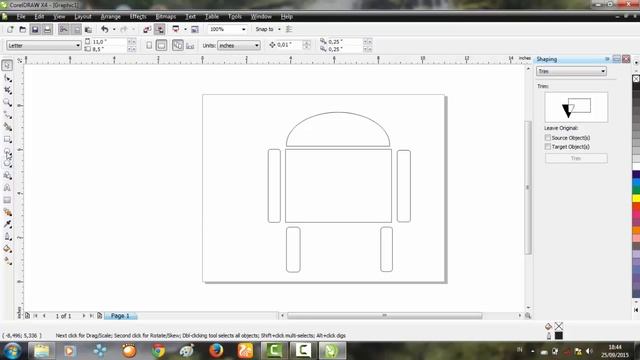Viewport: 640px width, 360px height.
Task: Click the New document icon
Action: click(x=10, y=29)
